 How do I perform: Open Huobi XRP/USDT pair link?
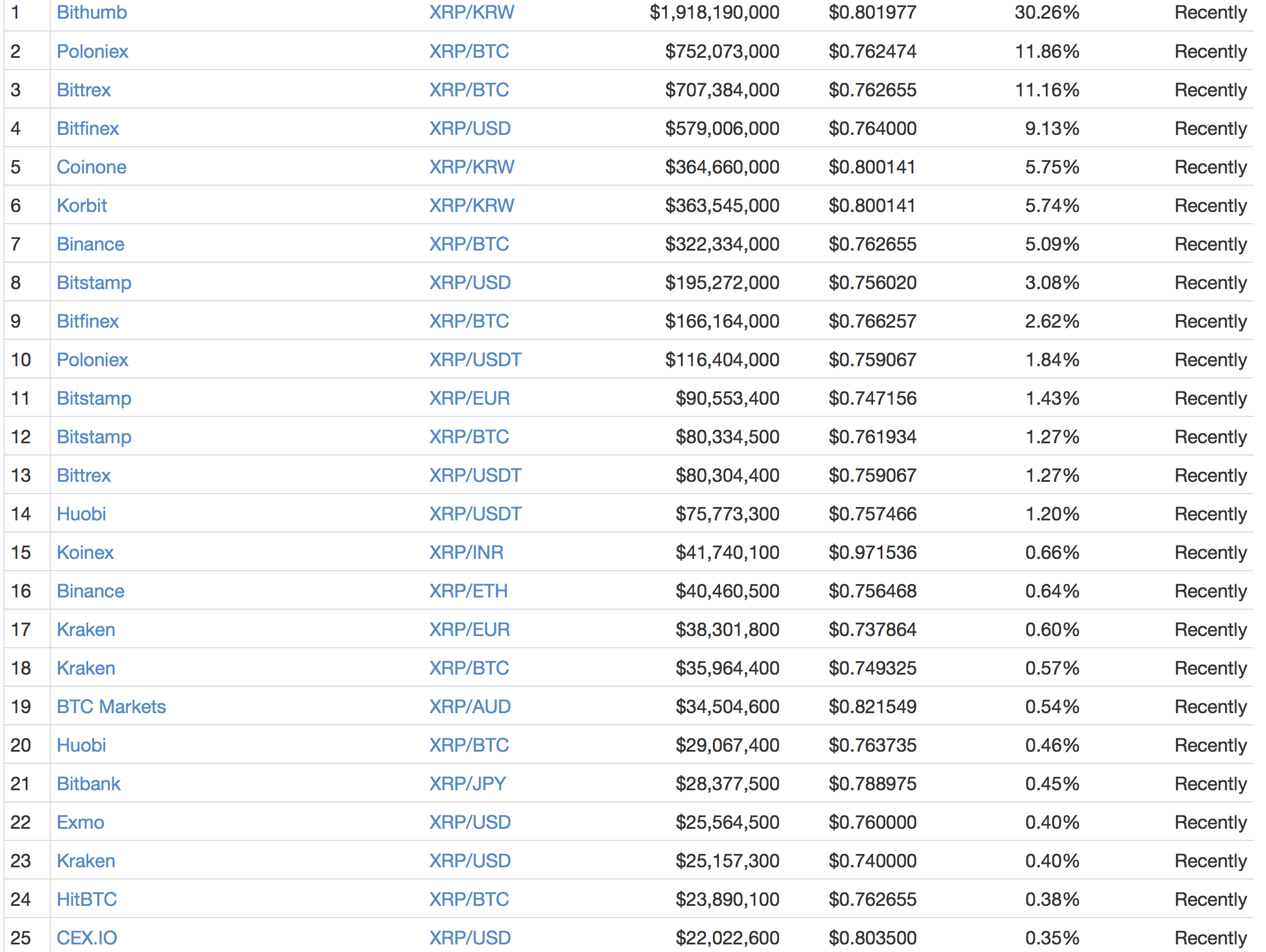475,513
